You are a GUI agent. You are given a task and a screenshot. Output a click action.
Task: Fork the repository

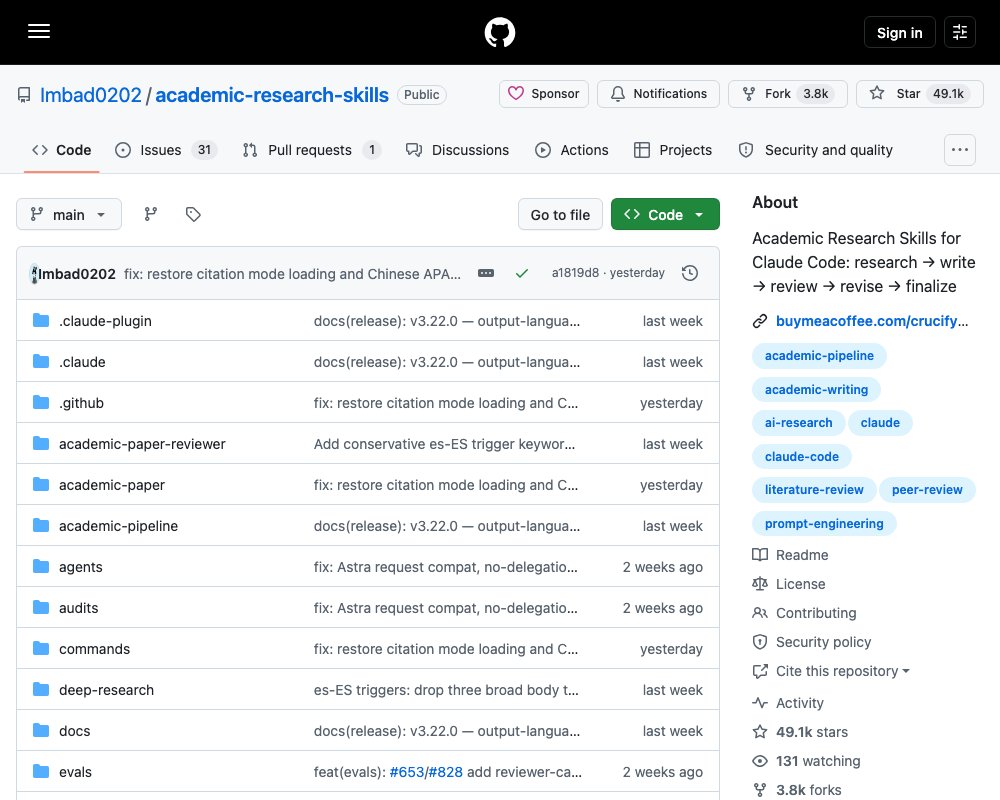tap(788, 94)
